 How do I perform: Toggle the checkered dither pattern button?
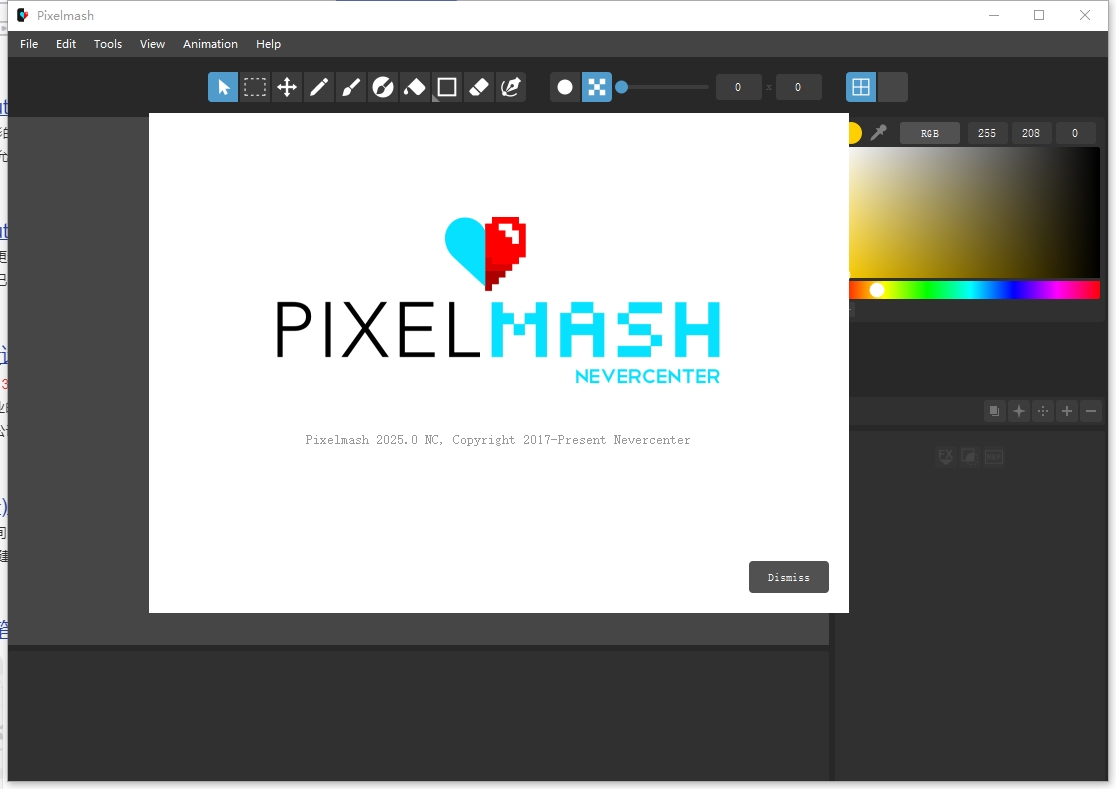pos(597,88)
